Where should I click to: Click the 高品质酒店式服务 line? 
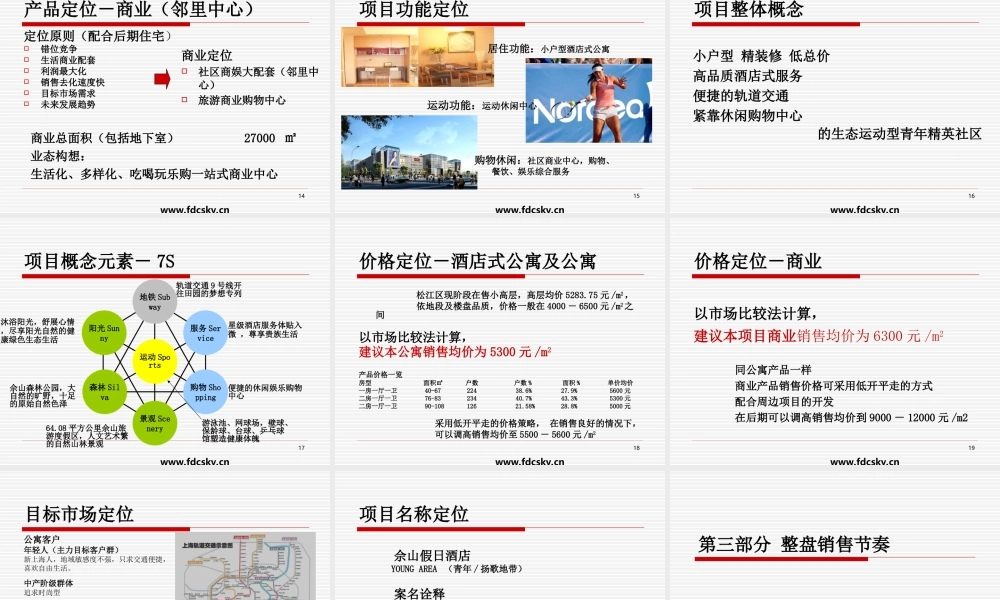click(x=747, y=76)
